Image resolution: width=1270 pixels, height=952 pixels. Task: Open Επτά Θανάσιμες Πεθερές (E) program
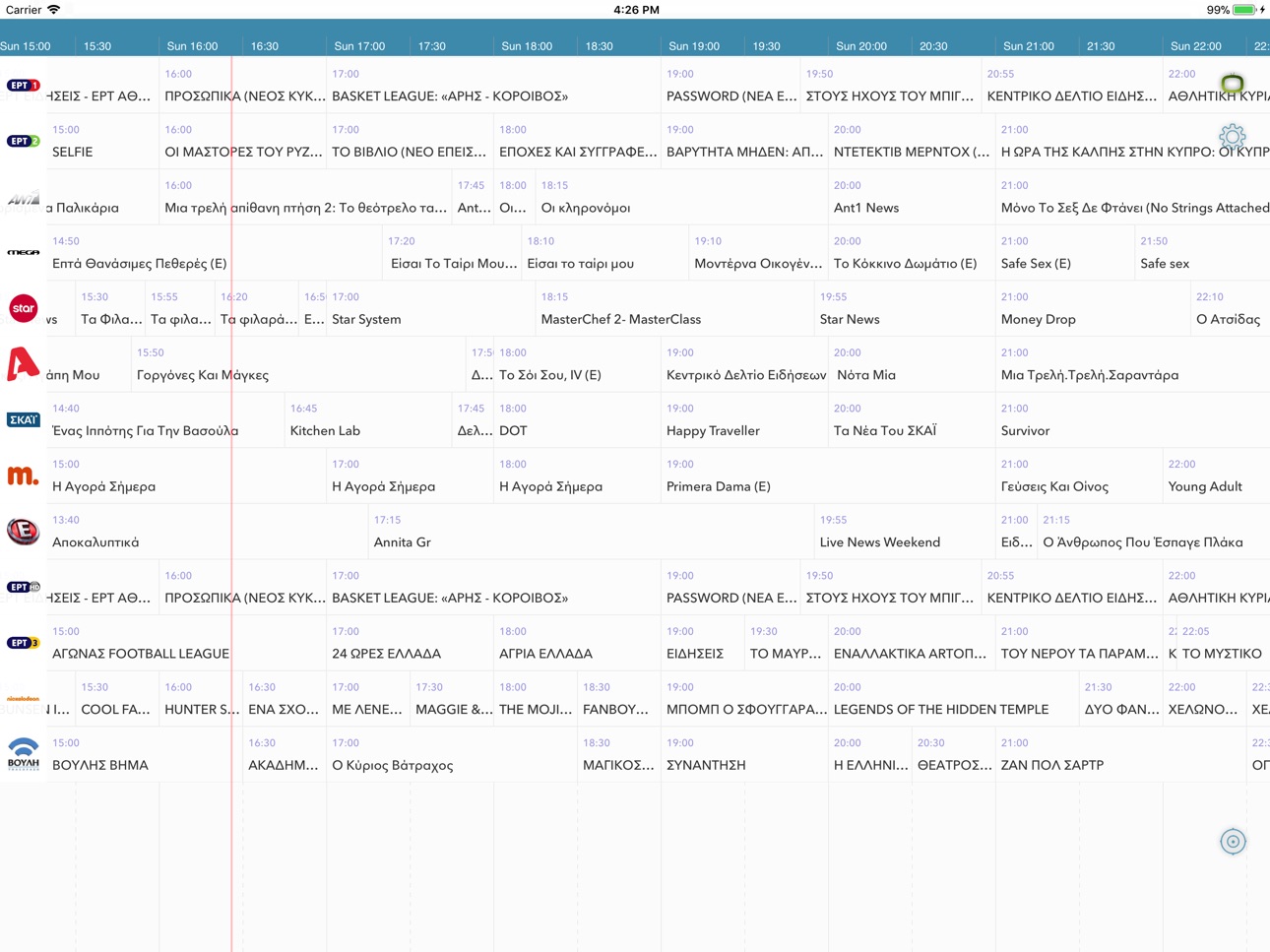click(215, 254)
